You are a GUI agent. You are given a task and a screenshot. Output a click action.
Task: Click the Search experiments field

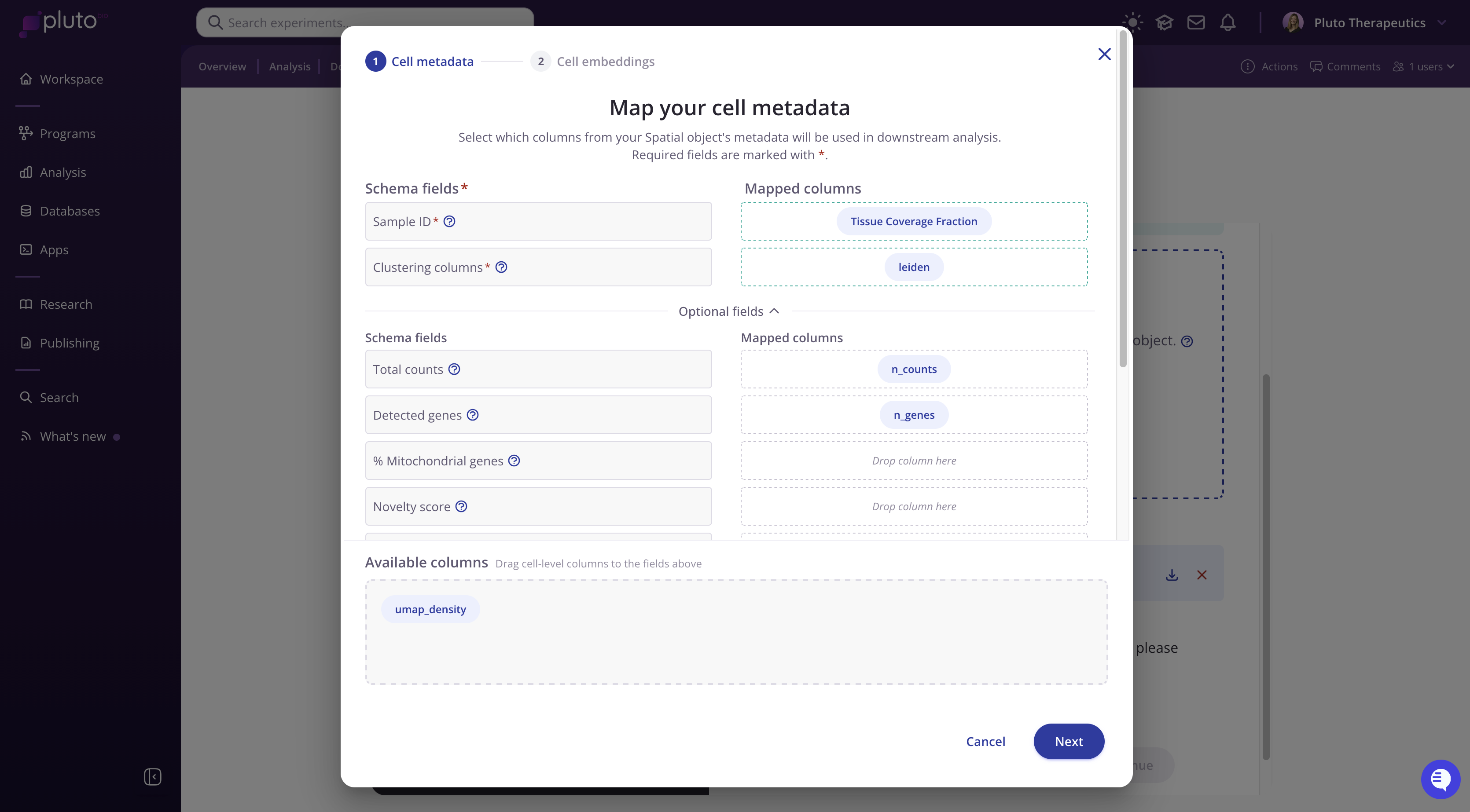coord(365,23)
